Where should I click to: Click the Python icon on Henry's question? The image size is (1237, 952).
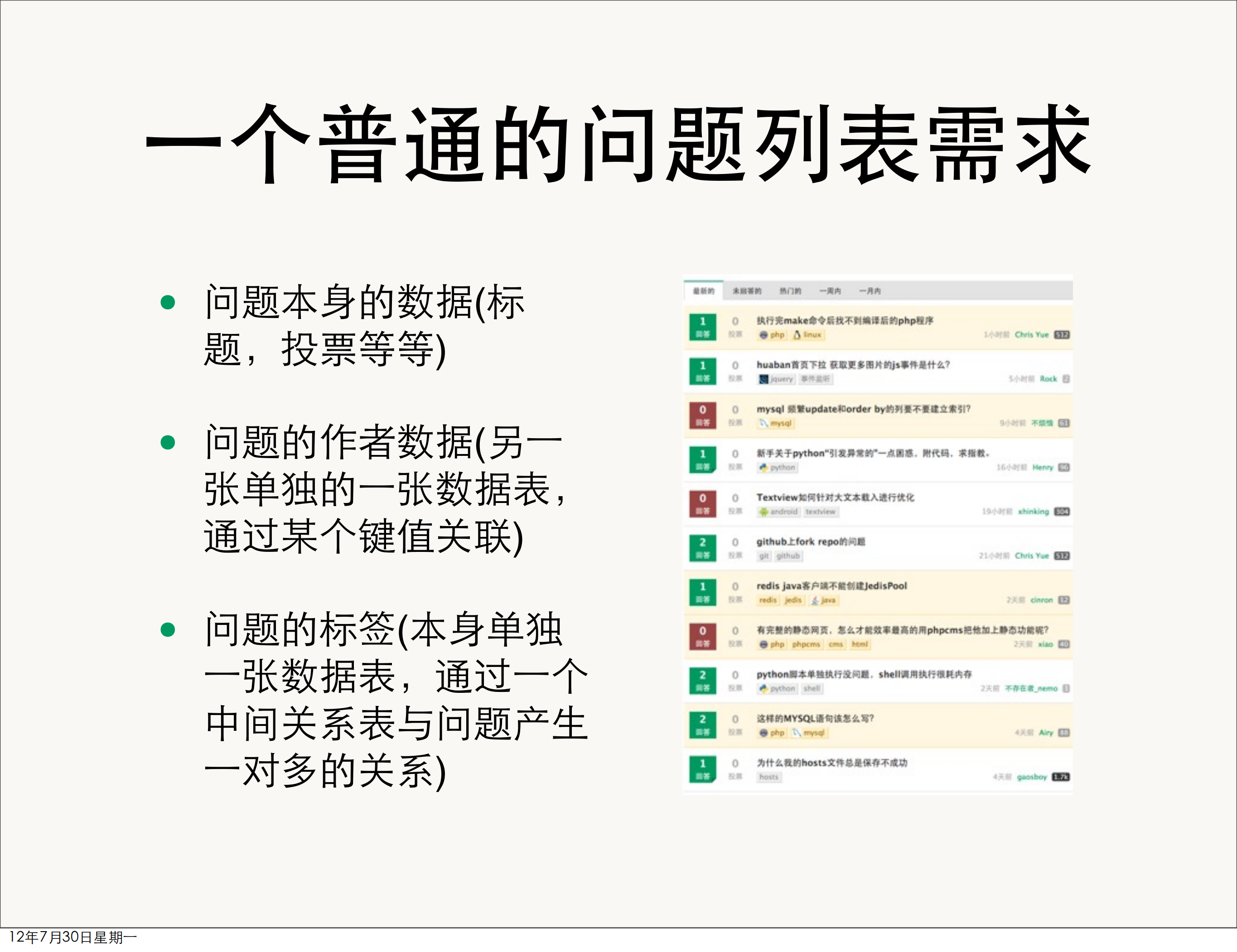[764, 468]
